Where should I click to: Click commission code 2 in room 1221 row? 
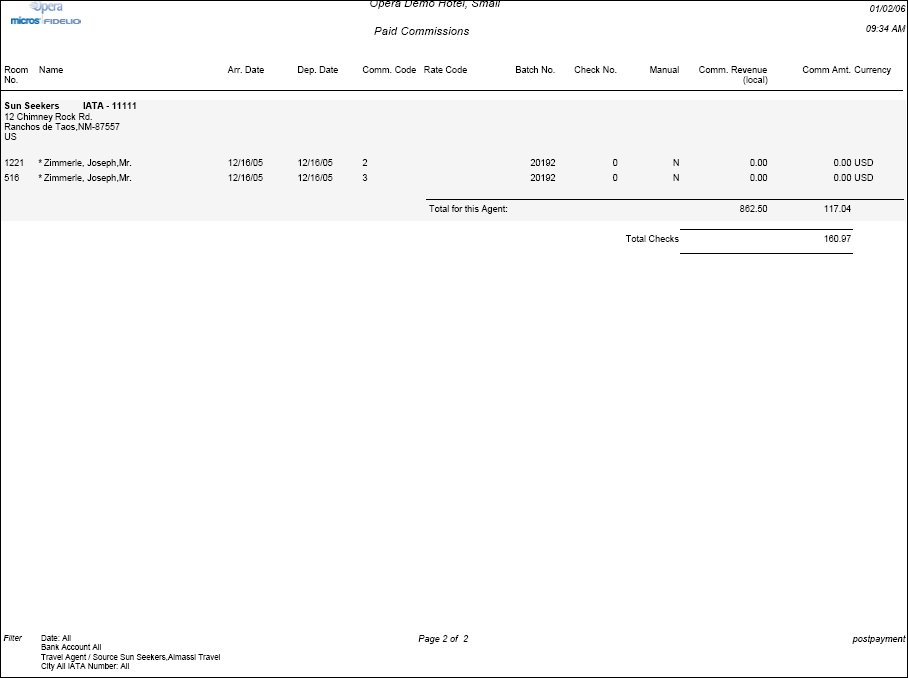coord(365,163)
